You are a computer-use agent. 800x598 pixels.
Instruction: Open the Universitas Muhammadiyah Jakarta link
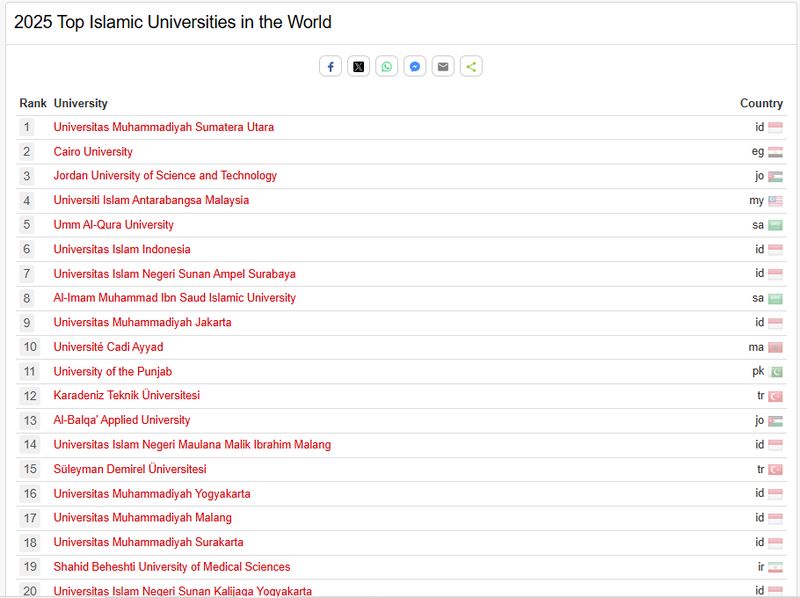(142, 322)
